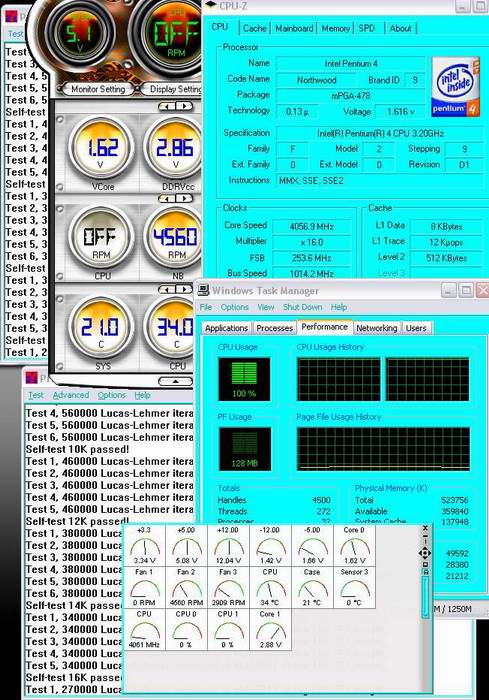
Task: Open the Mainboard tab in CPU-Z
Action: click(294, 29)
